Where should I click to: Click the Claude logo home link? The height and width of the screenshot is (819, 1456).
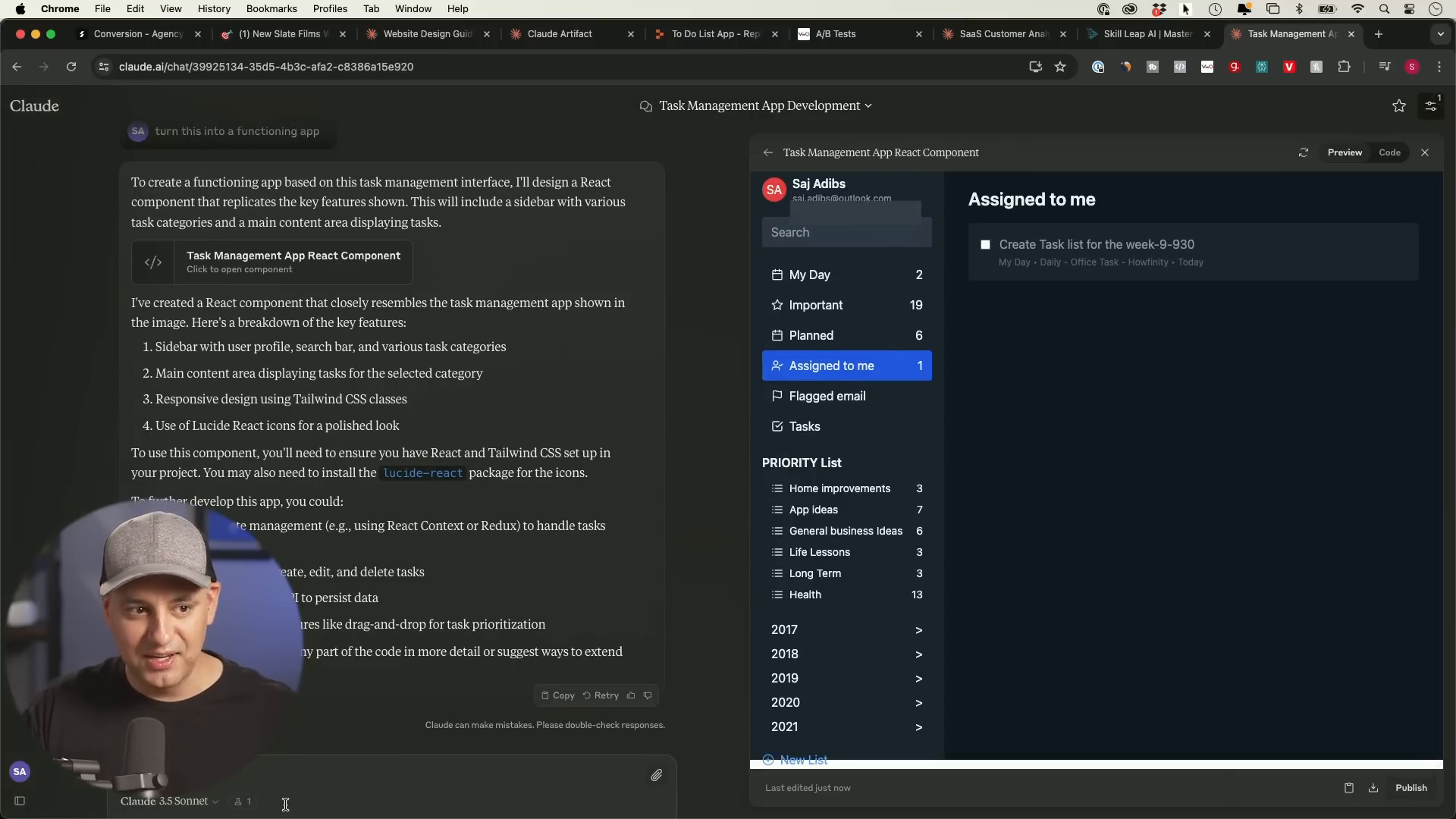point(34,106)
